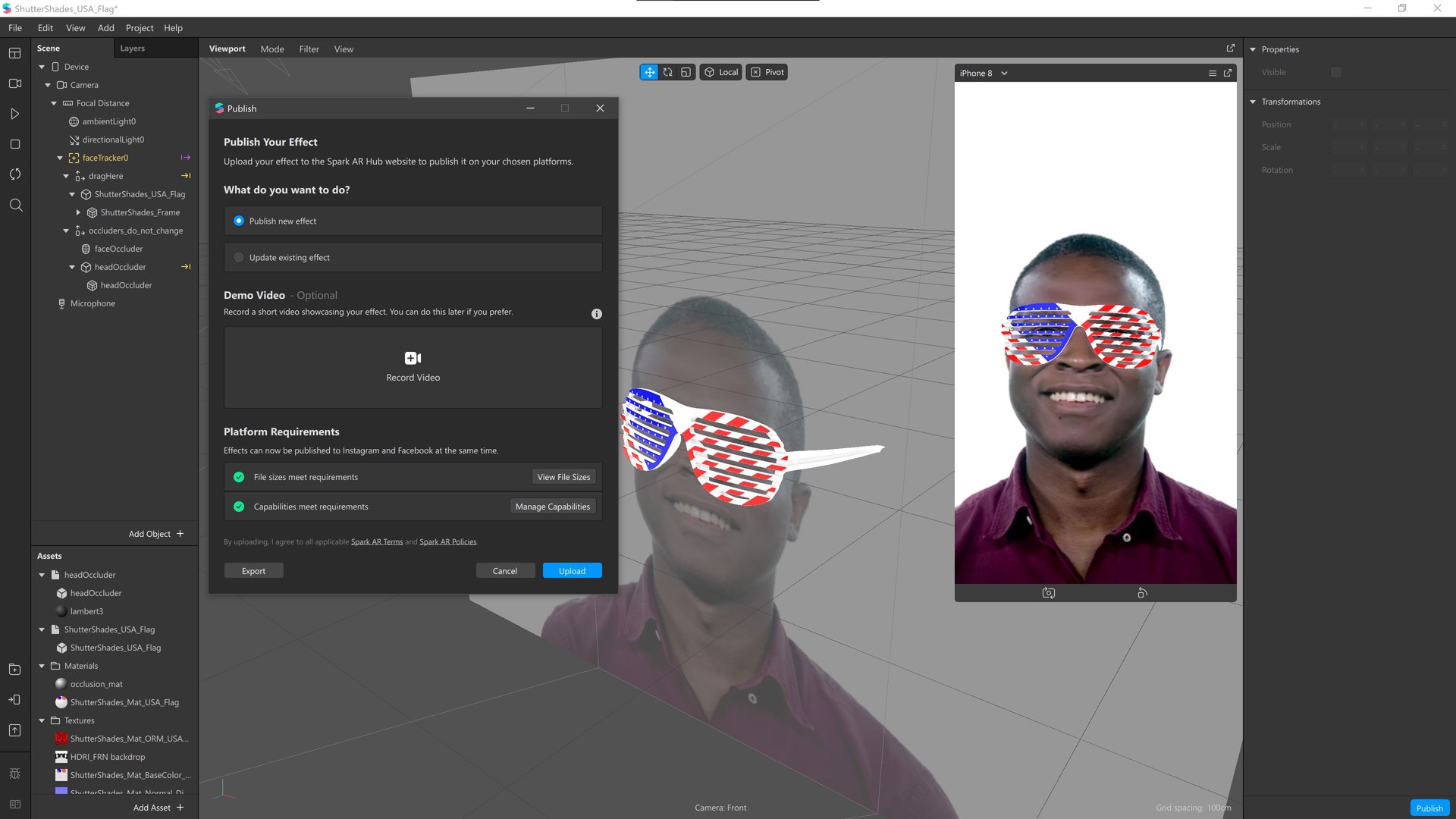Collapse the Transformations section
The width and height of the screenshot is (1456, 819).
pyautogui.click(x=1253, y=102)
